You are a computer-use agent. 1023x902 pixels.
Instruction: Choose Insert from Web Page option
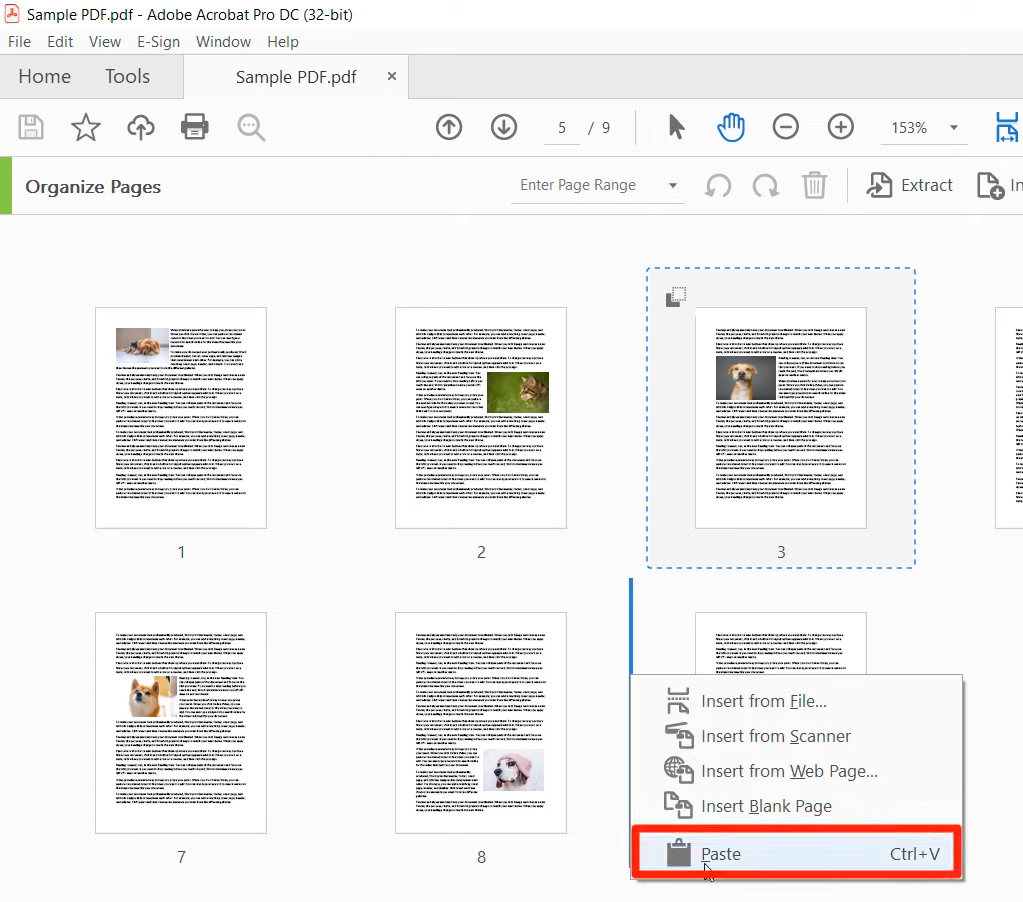pyautogui.click(x=796, y=772)
